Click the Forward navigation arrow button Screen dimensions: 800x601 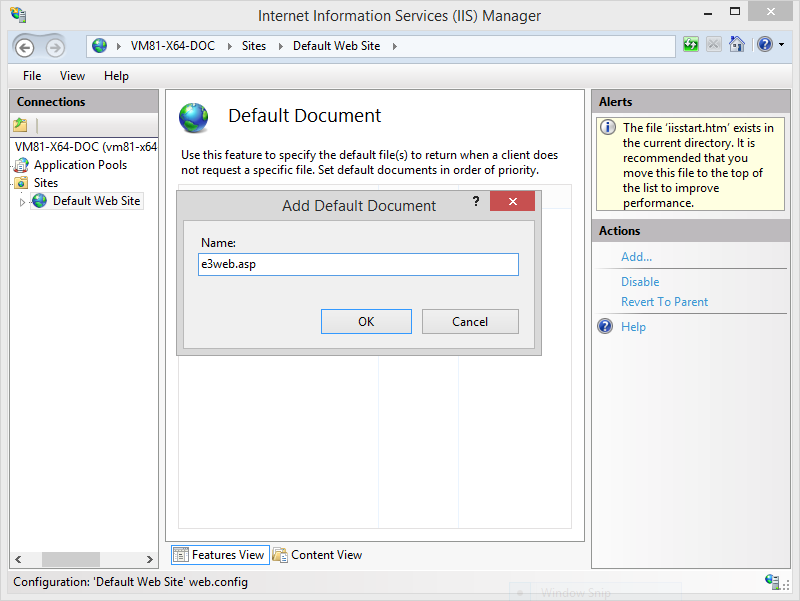pyautogui.click(x=54, y=47)
